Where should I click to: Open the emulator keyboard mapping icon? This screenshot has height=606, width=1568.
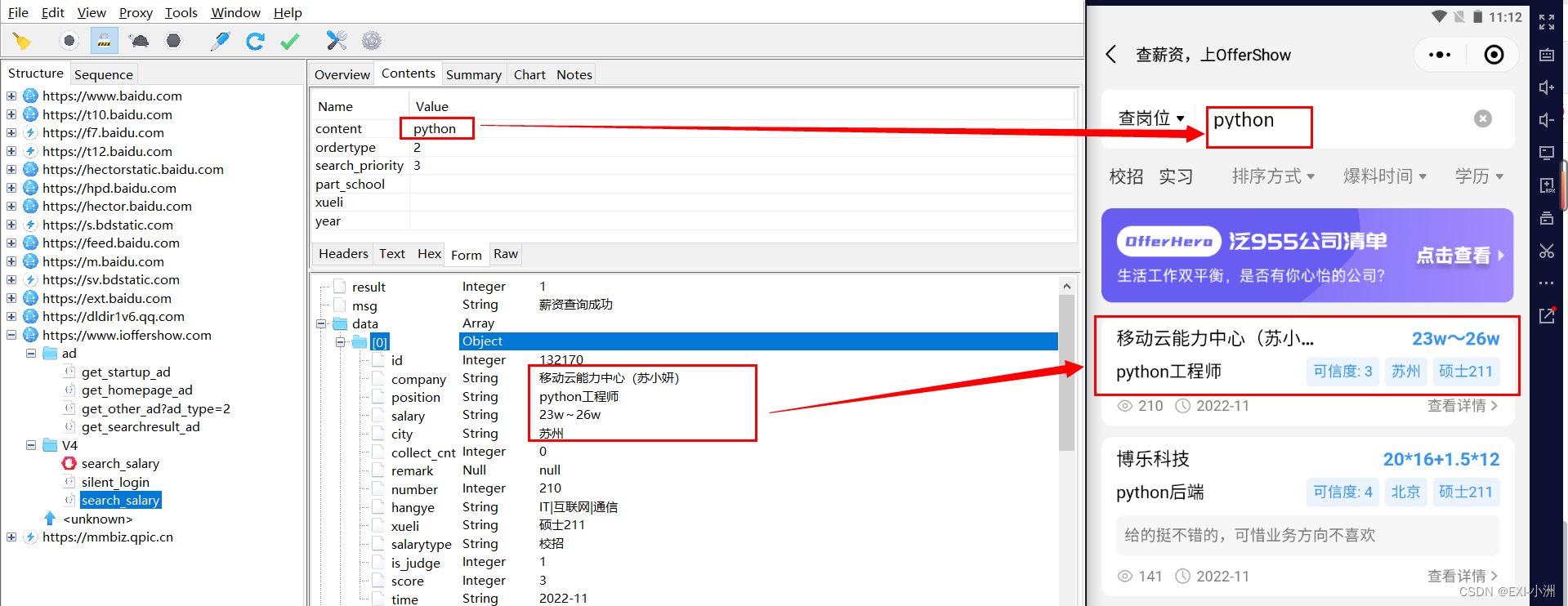1547,55
